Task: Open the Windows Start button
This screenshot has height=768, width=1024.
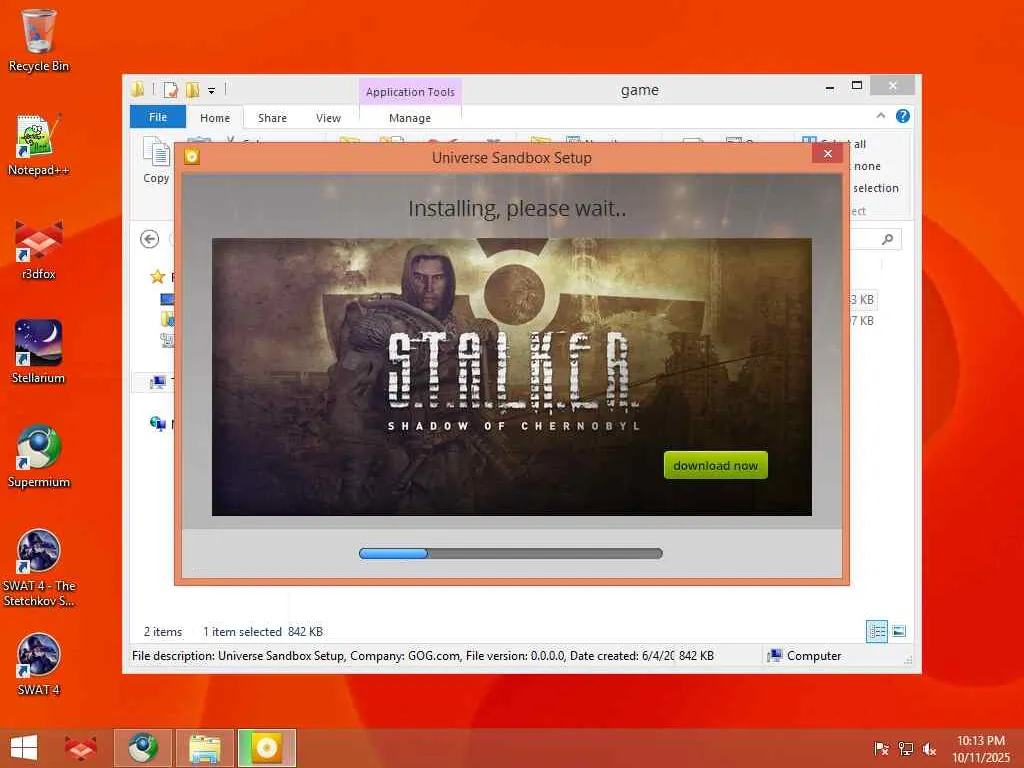Action: point(24,748)
